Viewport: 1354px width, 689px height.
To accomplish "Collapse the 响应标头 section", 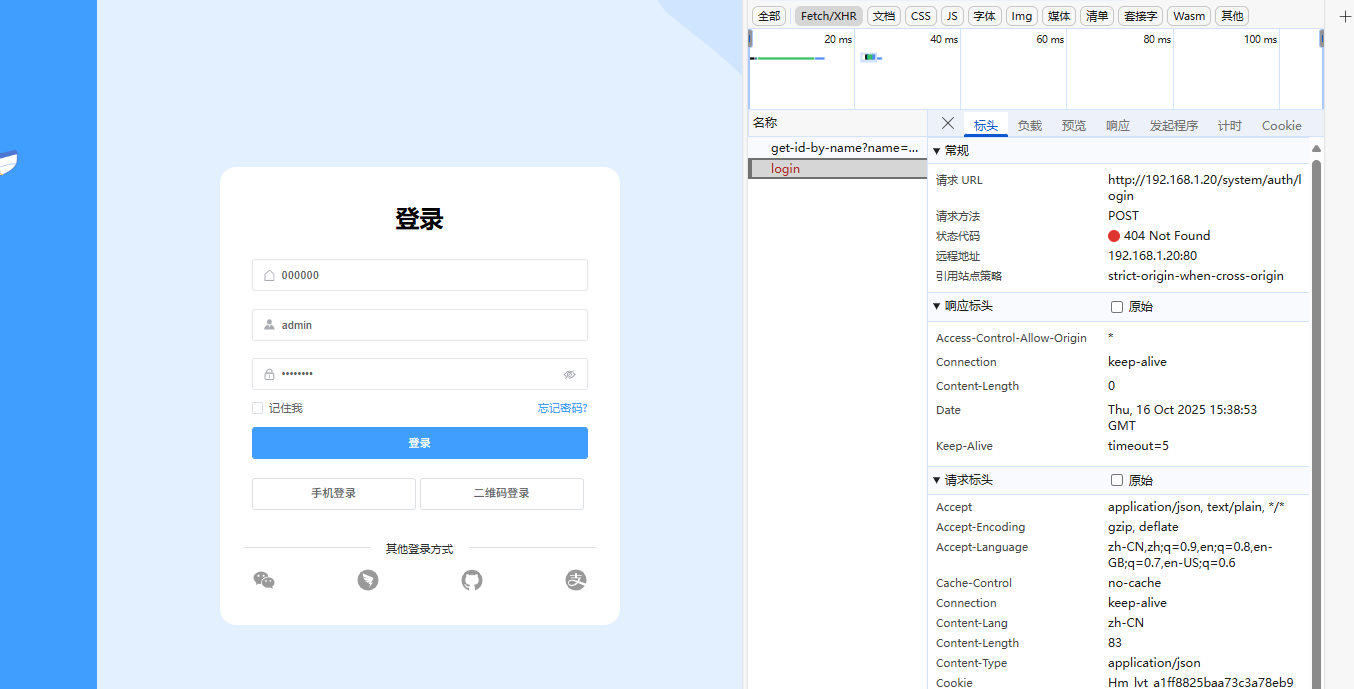I will (937, 306).
